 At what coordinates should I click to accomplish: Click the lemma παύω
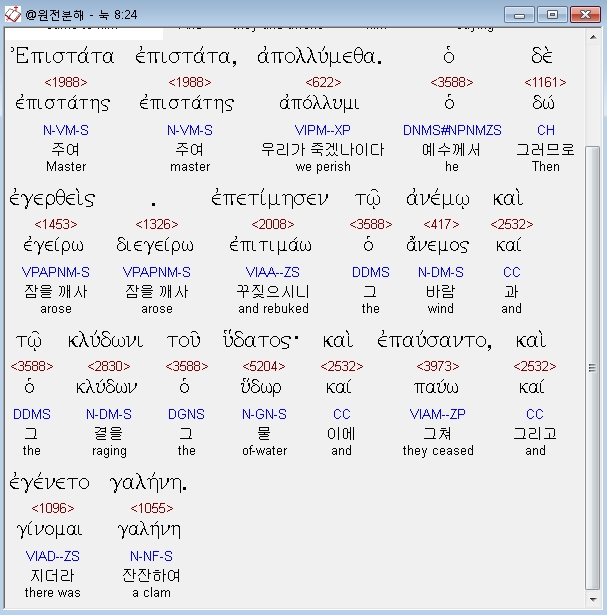[x=436, y=388]
